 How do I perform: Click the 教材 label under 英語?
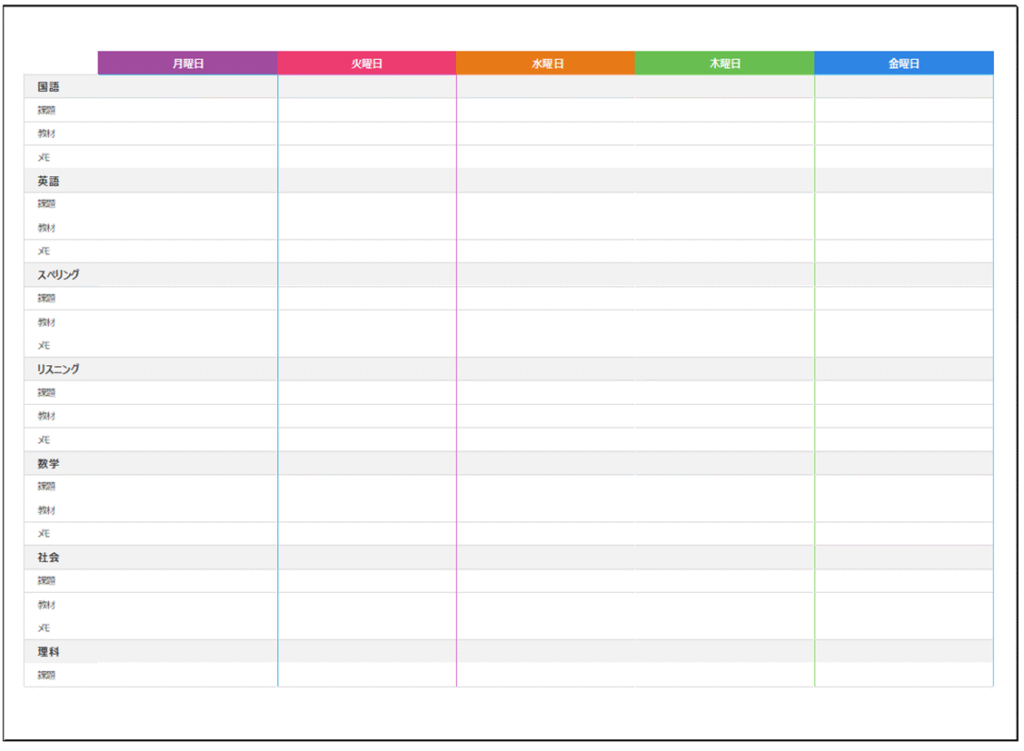point(46,228)
